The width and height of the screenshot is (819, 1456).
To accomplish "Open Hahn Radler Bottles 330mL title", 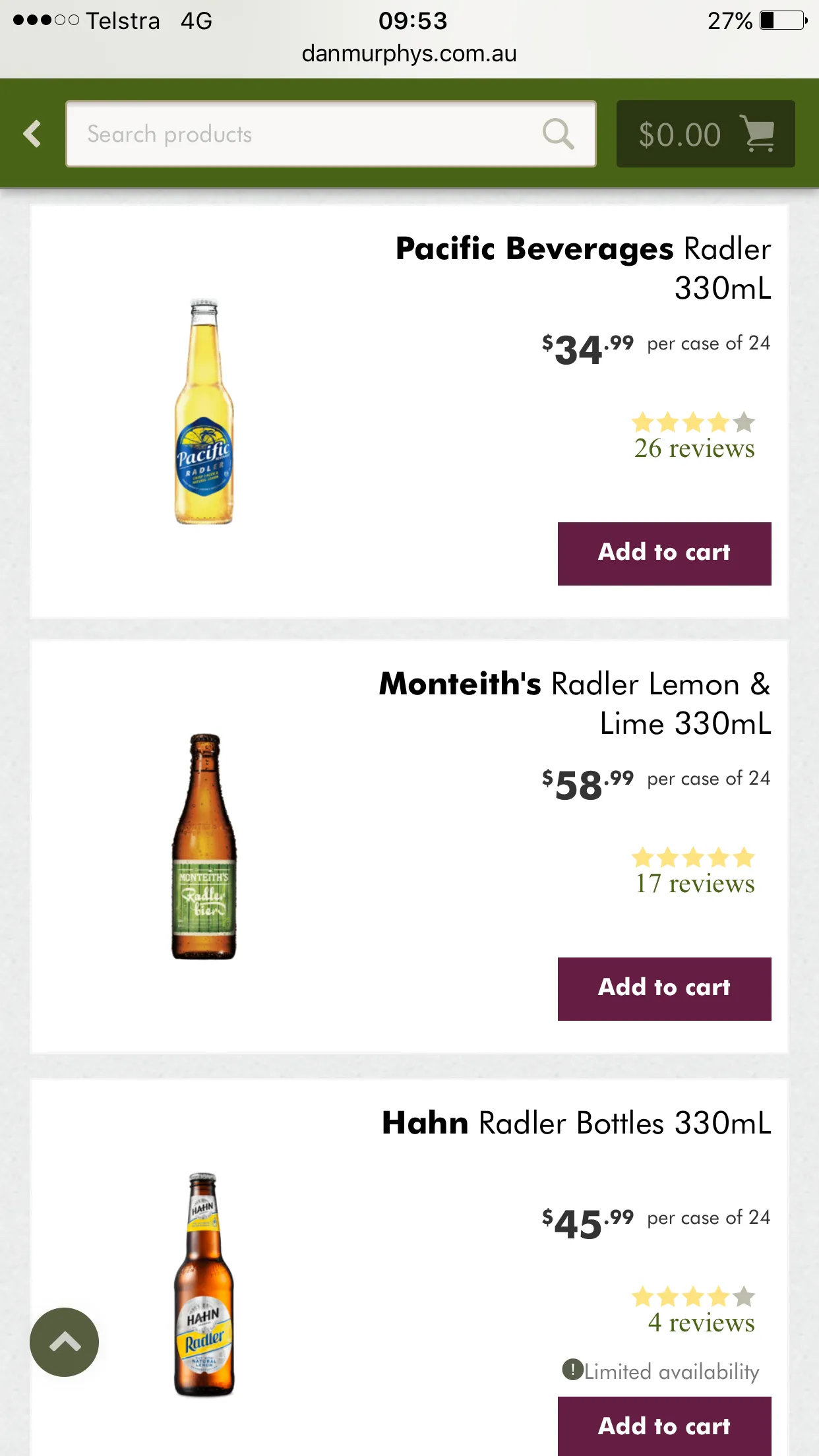I will [577, 1123].
